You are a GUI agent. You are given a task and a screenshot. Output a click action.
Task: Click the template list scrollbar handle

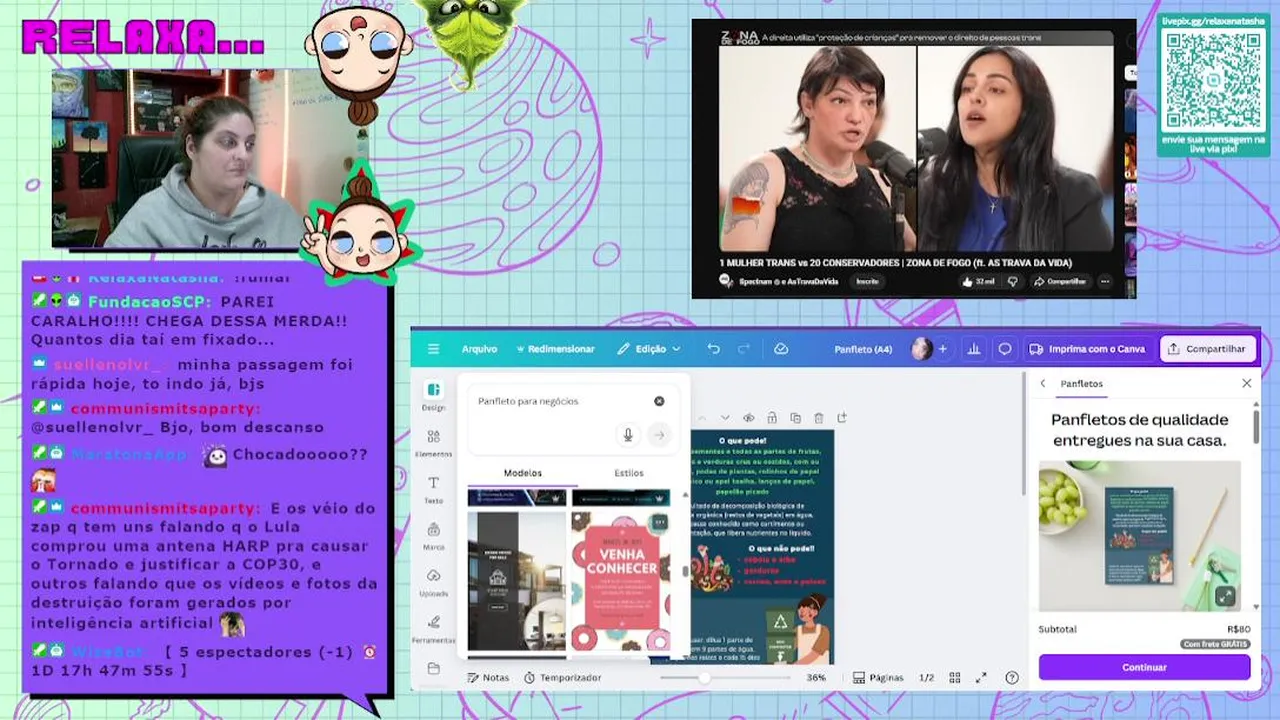(685, 571)
